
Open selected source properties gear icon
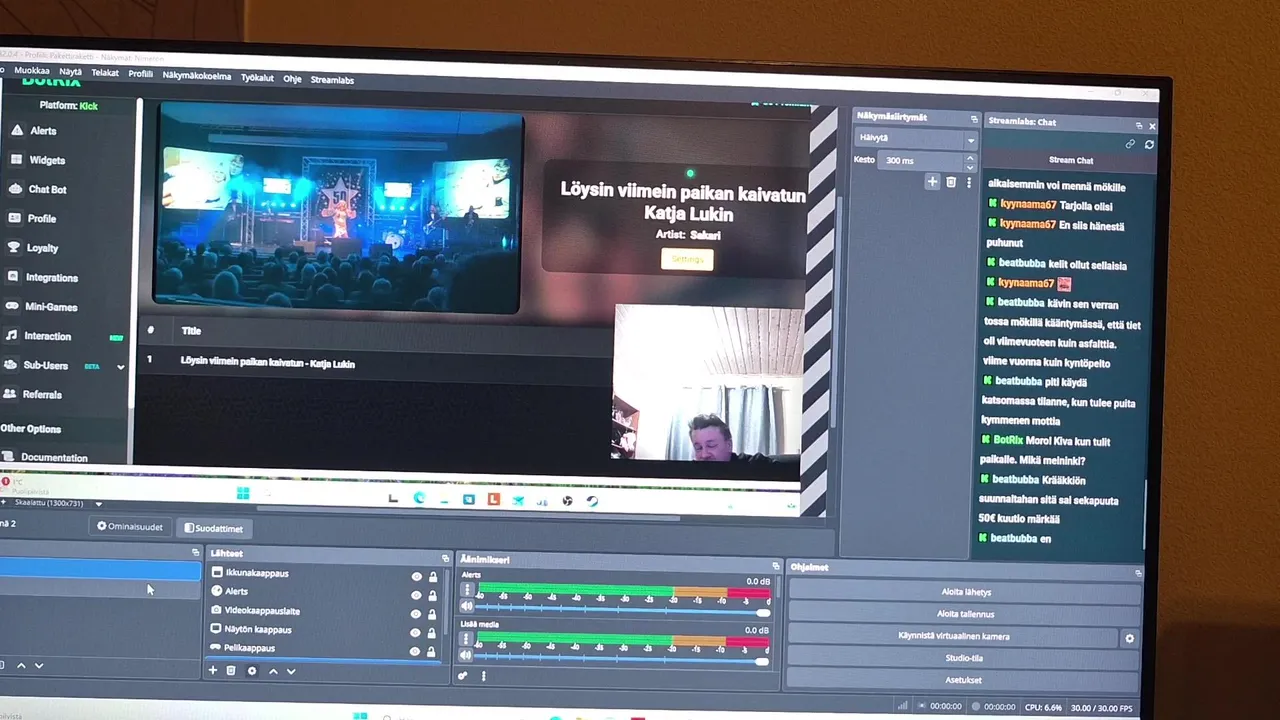[252, 671]
